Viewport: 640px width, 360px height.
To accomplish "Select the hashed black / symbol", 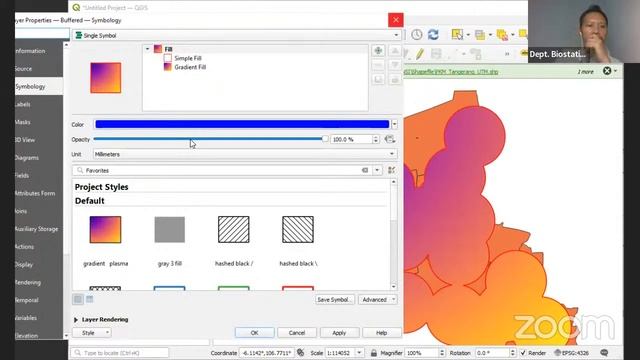I will tap(233, 241).
